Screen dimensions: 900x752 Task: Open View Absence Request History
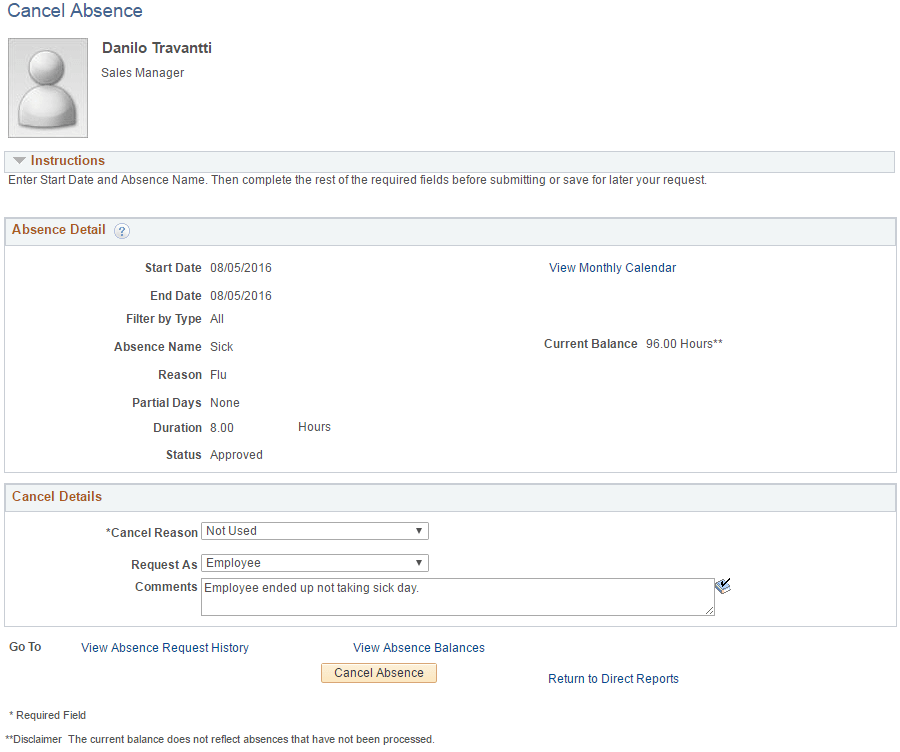(x=164, y=647)
